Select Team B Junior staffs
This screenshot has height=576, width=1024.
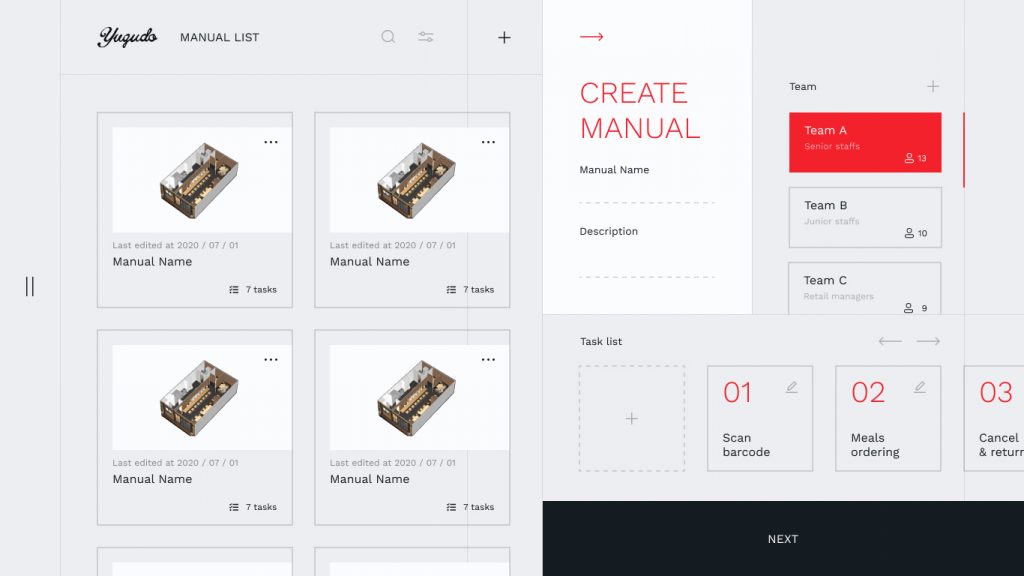(865, 217)
